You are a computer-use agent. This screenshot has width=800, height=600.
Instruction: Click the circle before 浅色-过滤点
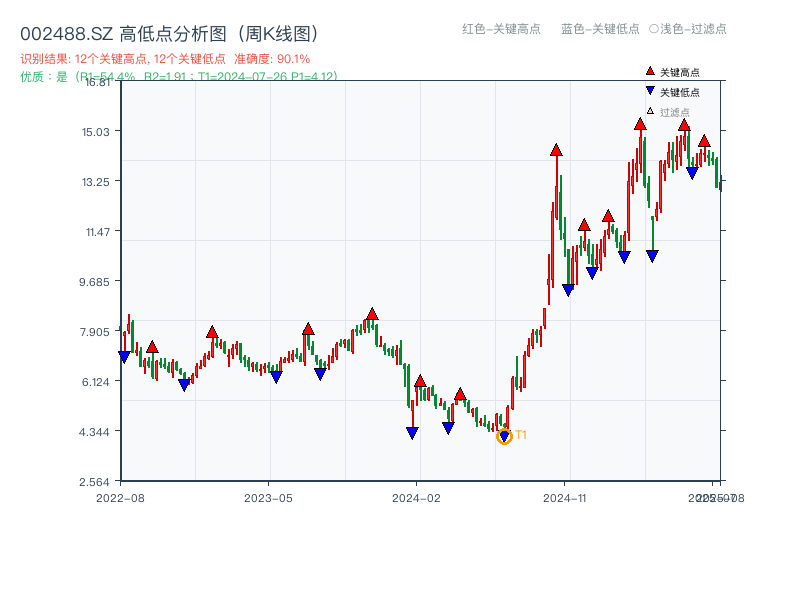(x=654, y=29)
